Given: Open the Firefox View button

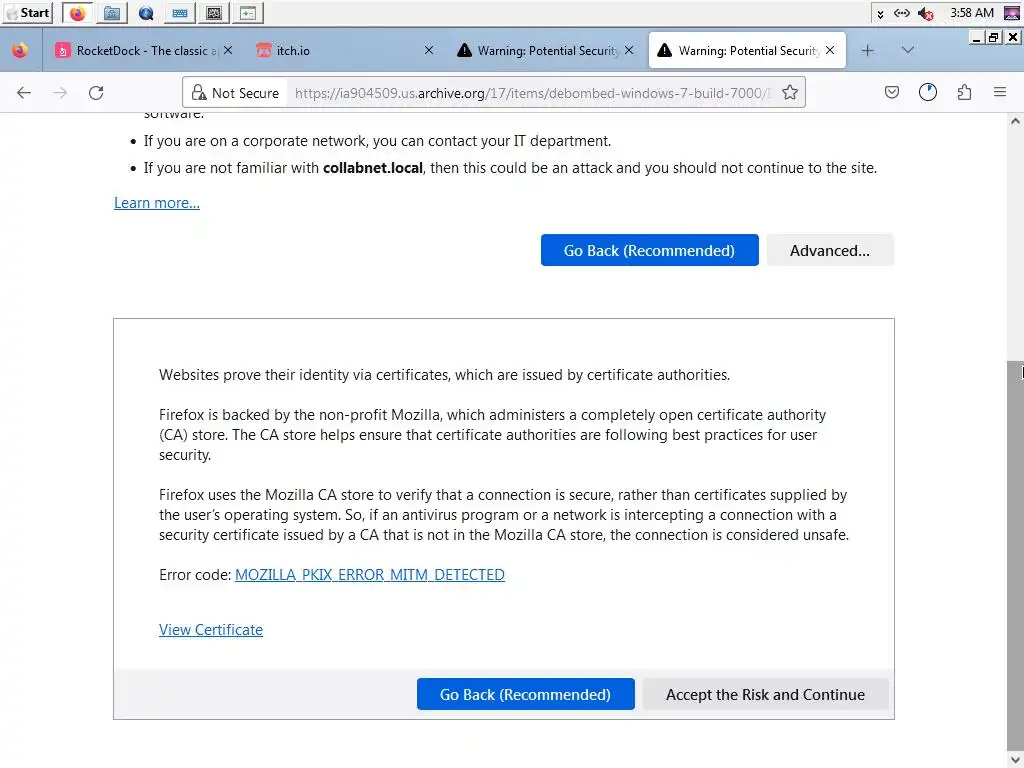Looking at the screenshot, I should pos(20,50).
